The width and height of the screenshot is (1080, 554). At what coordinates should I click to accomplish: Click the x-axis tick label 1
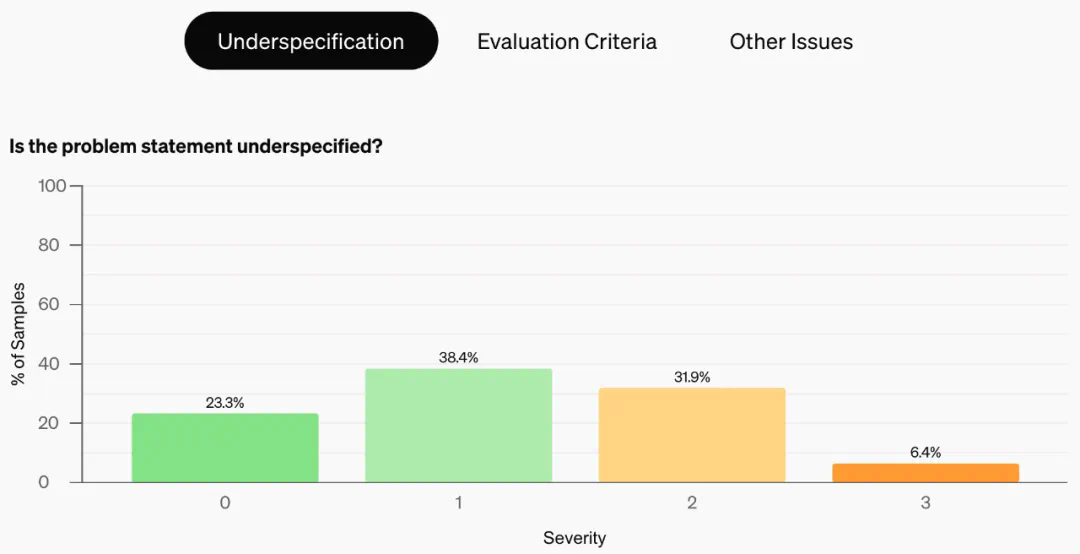click(458, 503)
